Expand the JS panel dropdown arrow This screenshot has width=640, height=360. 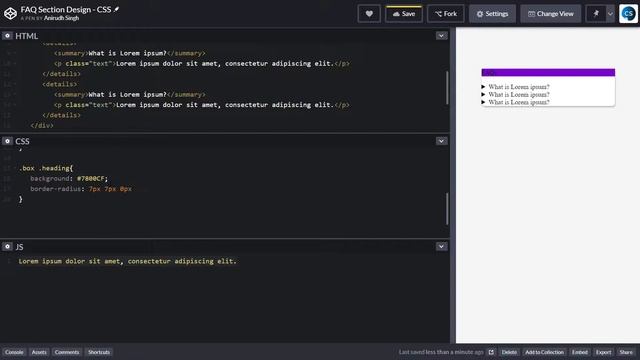[441, 247]
